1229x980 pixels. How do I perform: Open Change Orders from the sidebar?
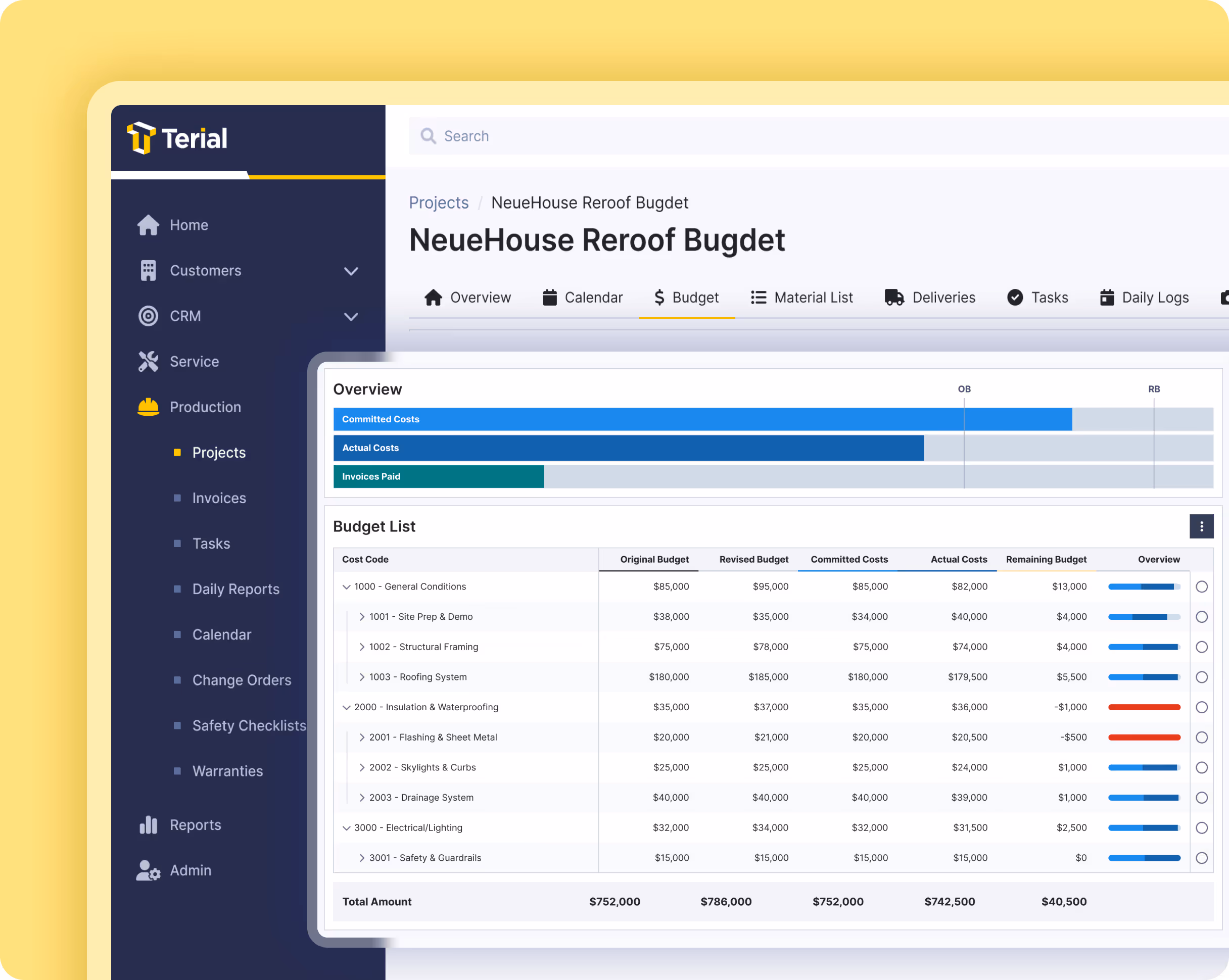click(242, 680)
